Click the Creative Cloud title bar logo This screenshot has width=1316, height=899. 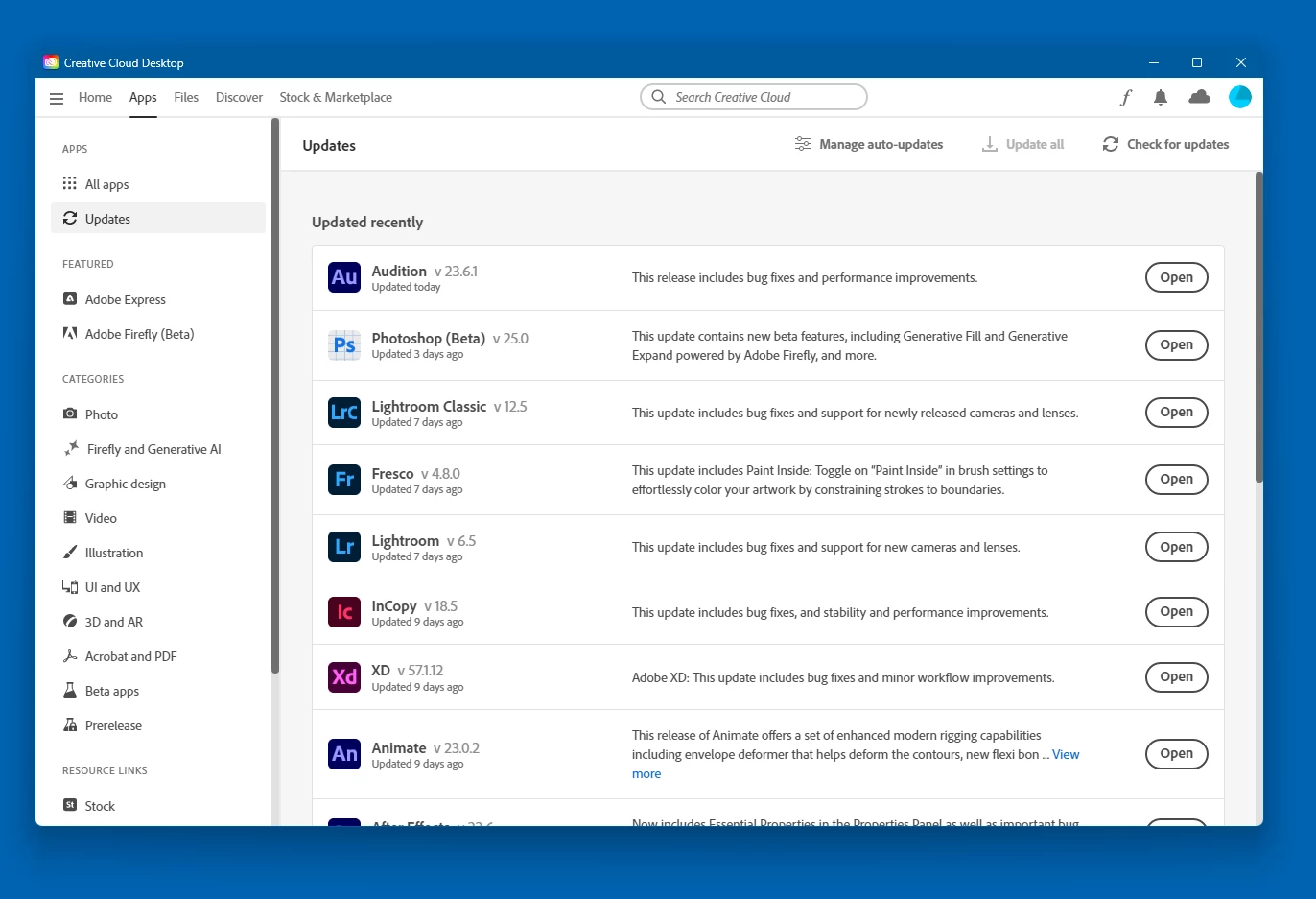[x=51, y=62]
